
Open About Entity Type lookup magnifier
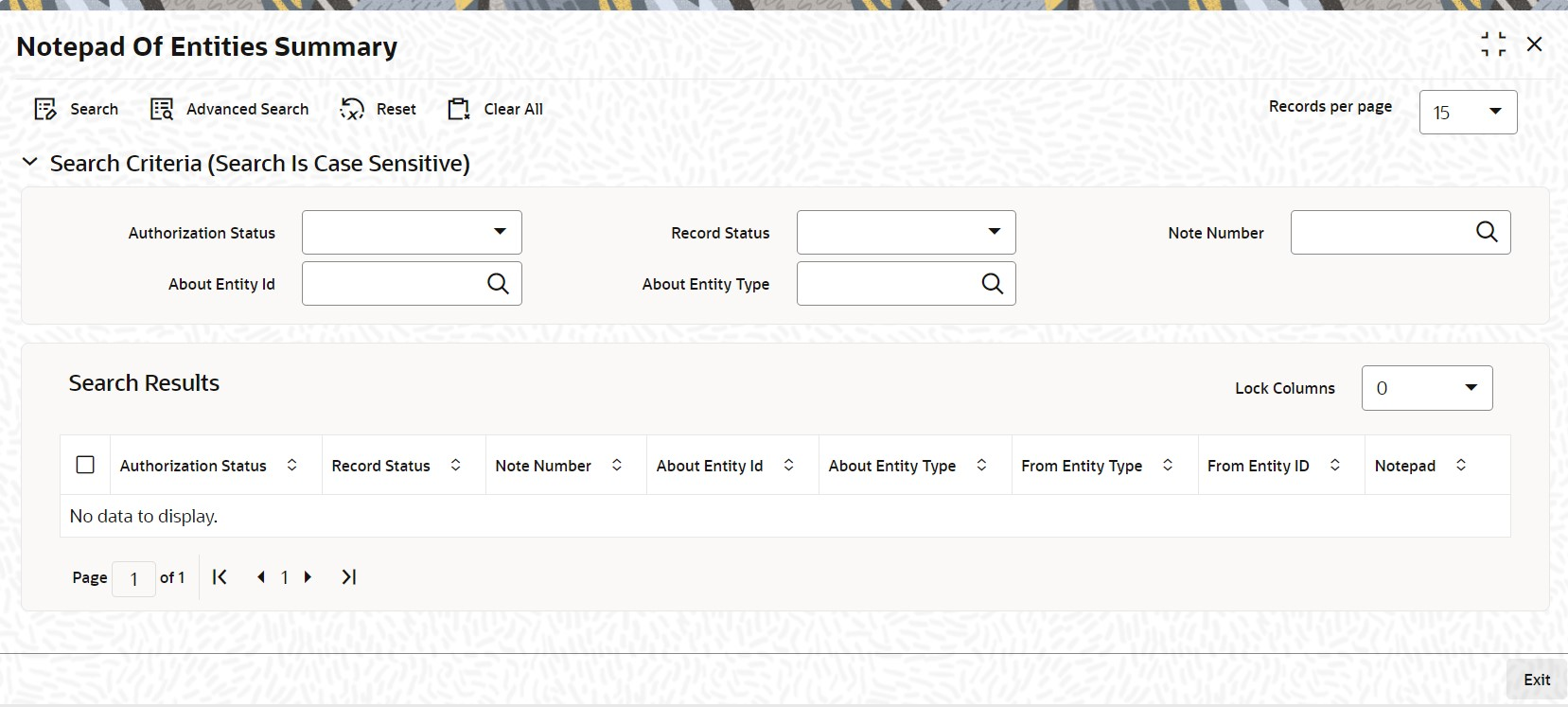pyautogui.click(x=992, y=283)
